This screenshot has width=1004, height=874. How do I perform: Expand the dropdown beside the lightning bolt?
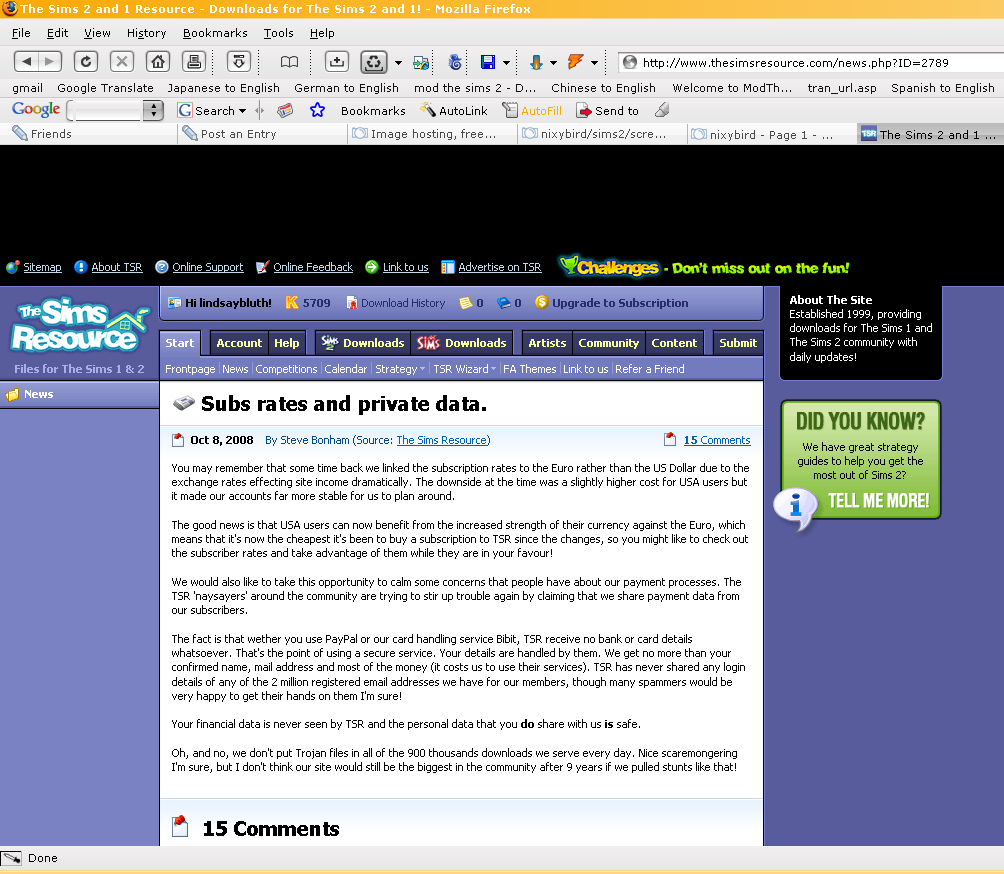click(x=594, y=63)
